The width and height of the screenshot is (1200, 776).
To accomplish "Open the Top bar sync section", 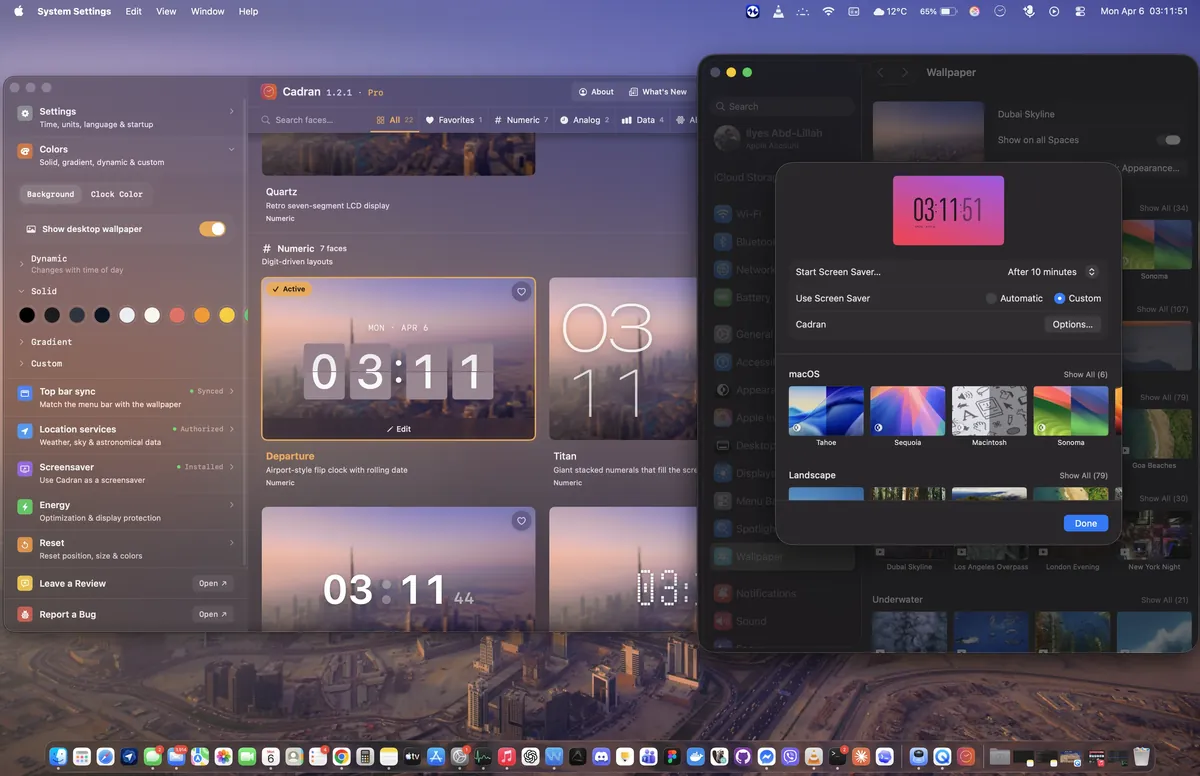I will click(x=125, y=397).
